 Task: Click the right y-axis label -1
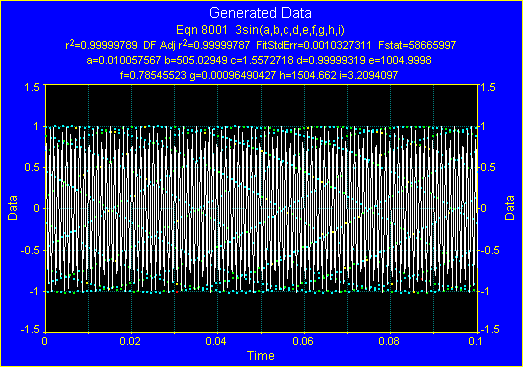point(484,291)
